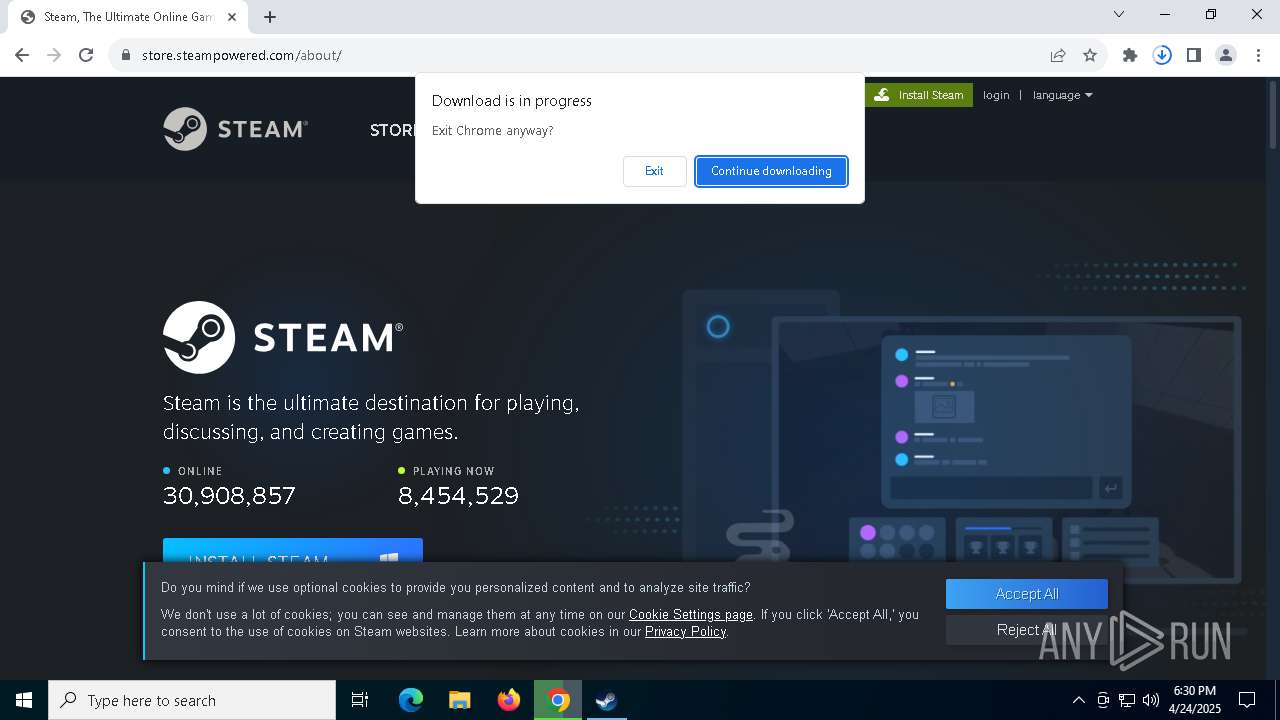The width and height of the screenshot is (1280, 720).
Task: Toggle Chrome side panel
Action: pos(1194,55)
